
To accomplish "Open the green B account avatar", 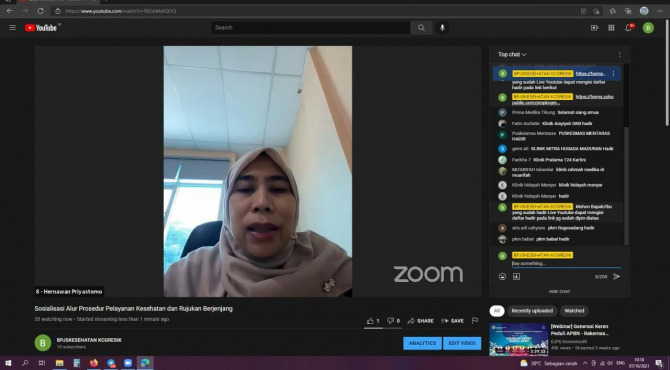I will click(x=648, y=28).
